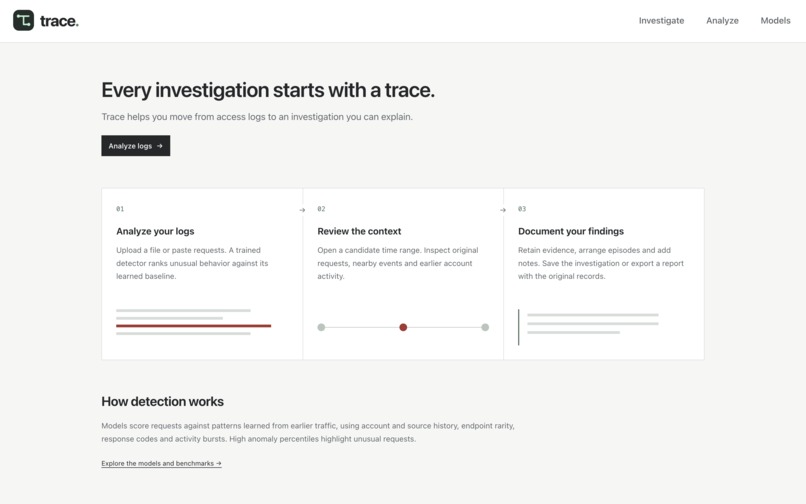
Task: Click the "Analyze your logs" card title
Action: (x=155, y=231)
